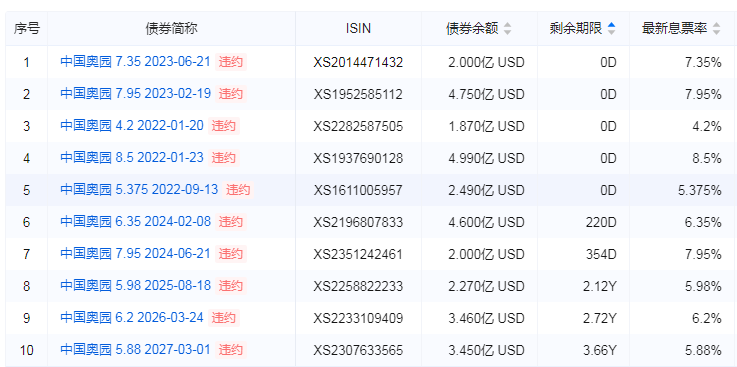Click 违约 tag on 5.88 2027-03-01 bond

point(231,350)
